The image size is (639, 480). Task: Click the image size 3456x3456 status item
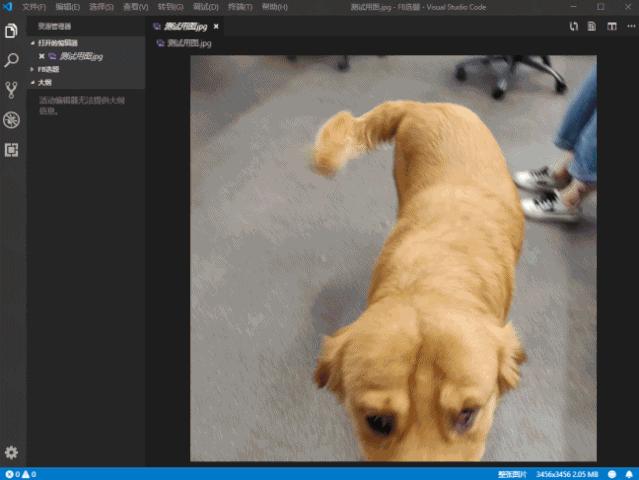(x=567, y=474)
